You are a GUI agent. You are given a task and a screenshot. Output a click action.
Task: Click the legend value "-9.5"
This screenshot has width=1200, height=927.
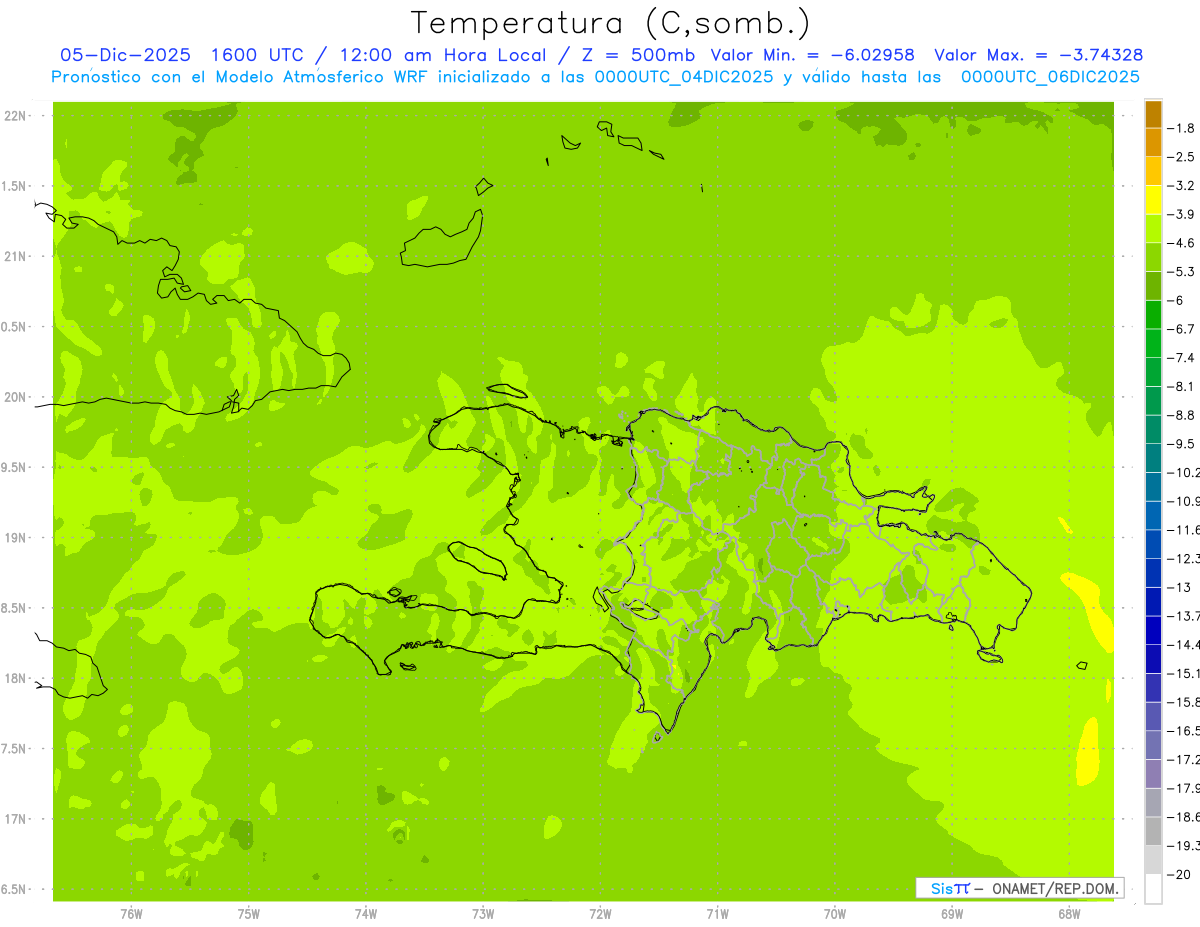point(1183,444)
